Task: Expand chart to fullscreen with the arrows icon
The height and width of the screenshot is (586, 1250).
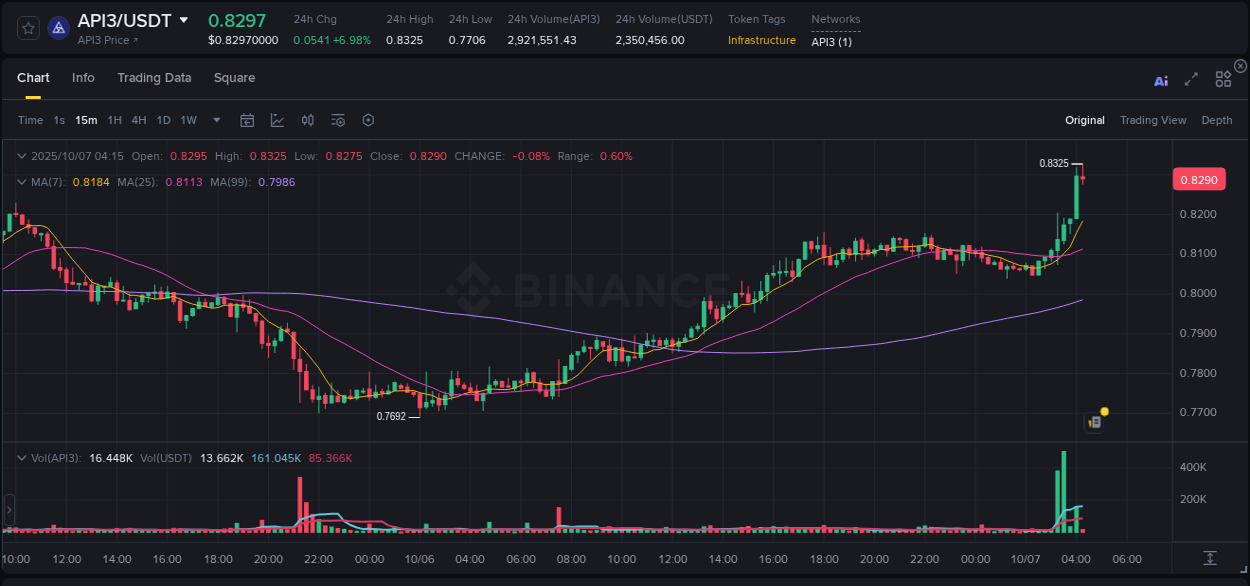Action: pos(1191,80)
